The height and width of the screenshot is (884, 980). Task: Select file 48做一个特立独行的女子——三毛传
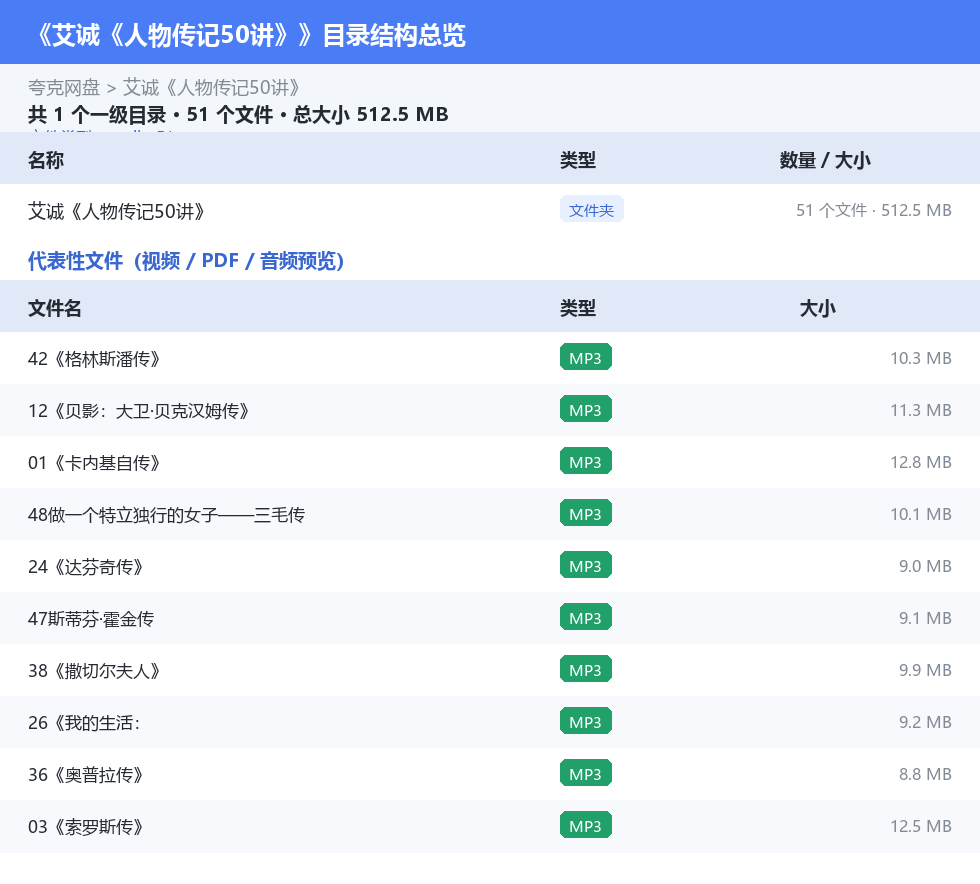(166, 515)
